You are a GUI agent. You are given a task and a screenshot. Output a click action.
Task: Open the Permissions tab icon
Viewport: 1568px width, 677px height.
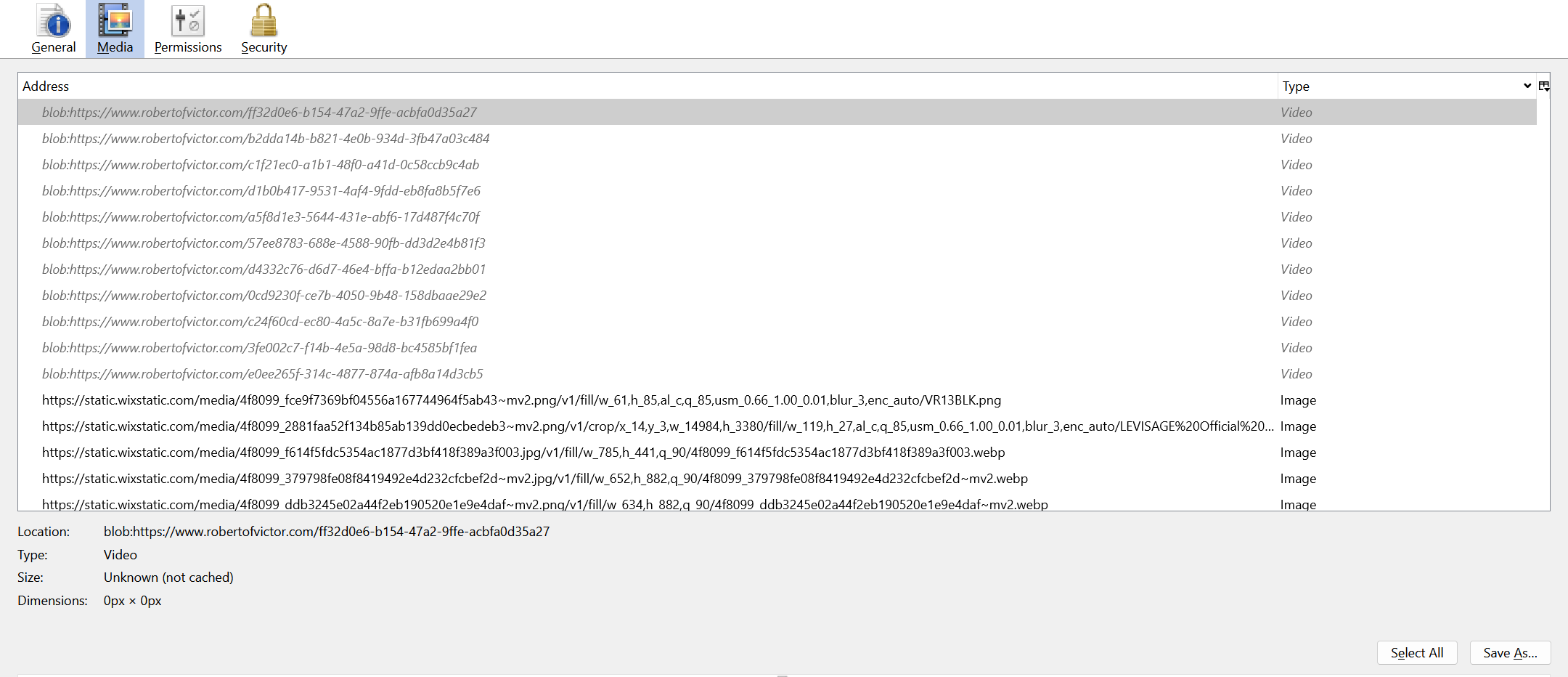click(x=187, y=21)
